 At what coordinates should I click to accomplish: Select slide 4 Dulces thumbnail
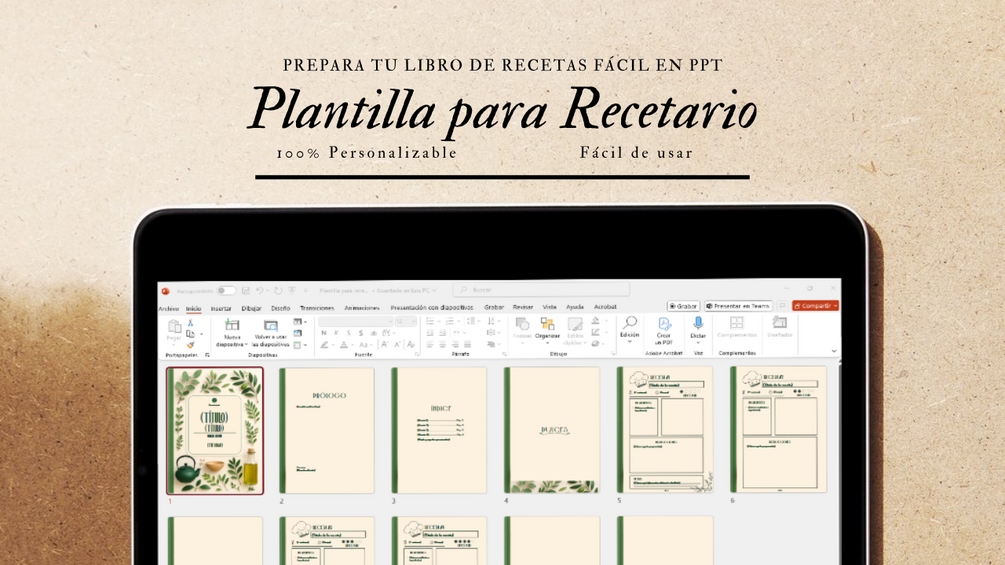click(552, 430)
